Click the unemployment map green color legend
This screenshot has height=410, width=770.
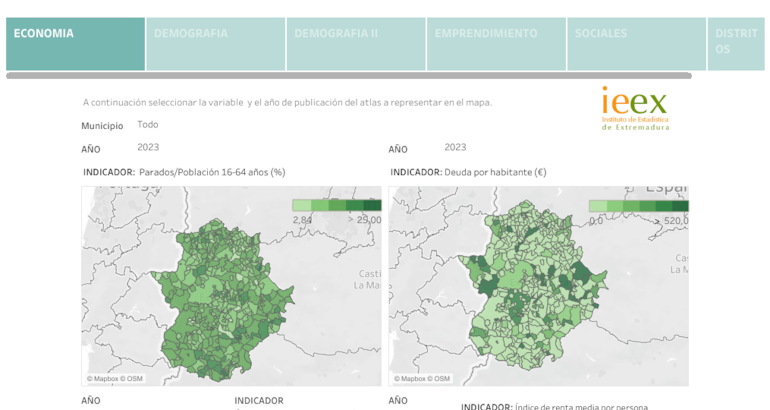click(x=336, y=205)
